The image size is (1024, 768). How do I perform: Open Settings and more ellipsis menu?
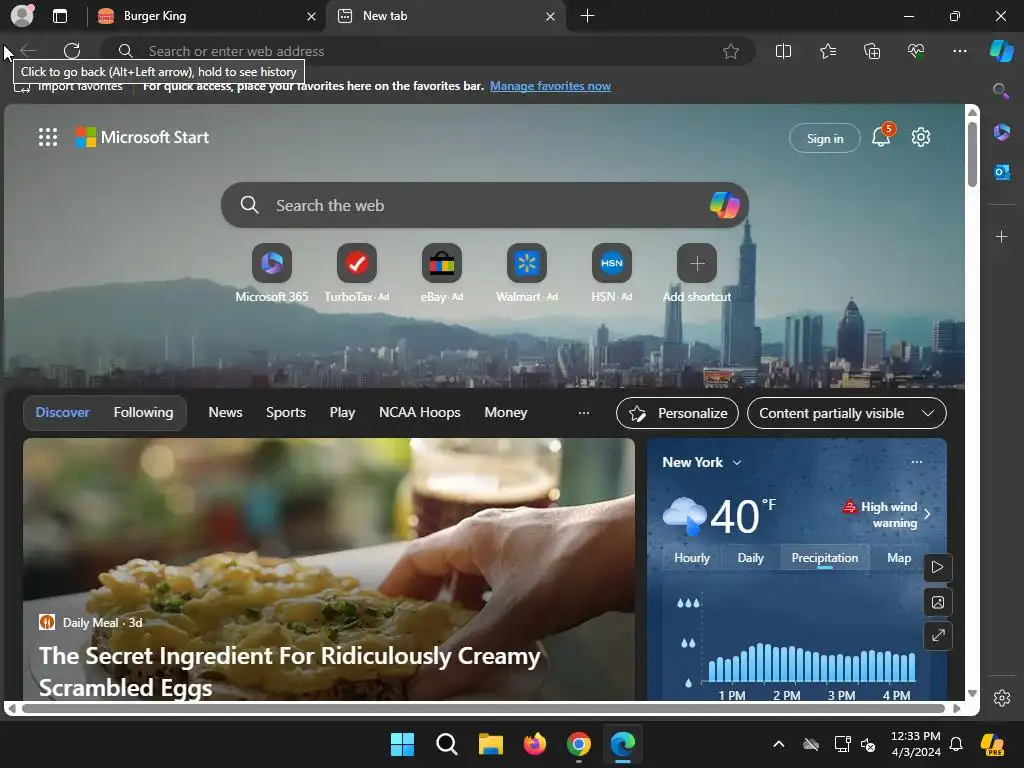click(959, 51)
